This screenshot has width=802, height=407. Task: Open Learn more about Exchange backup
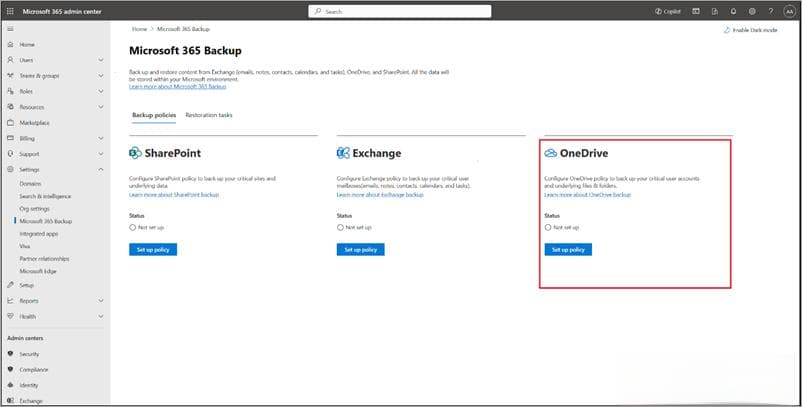pos(380,195)
